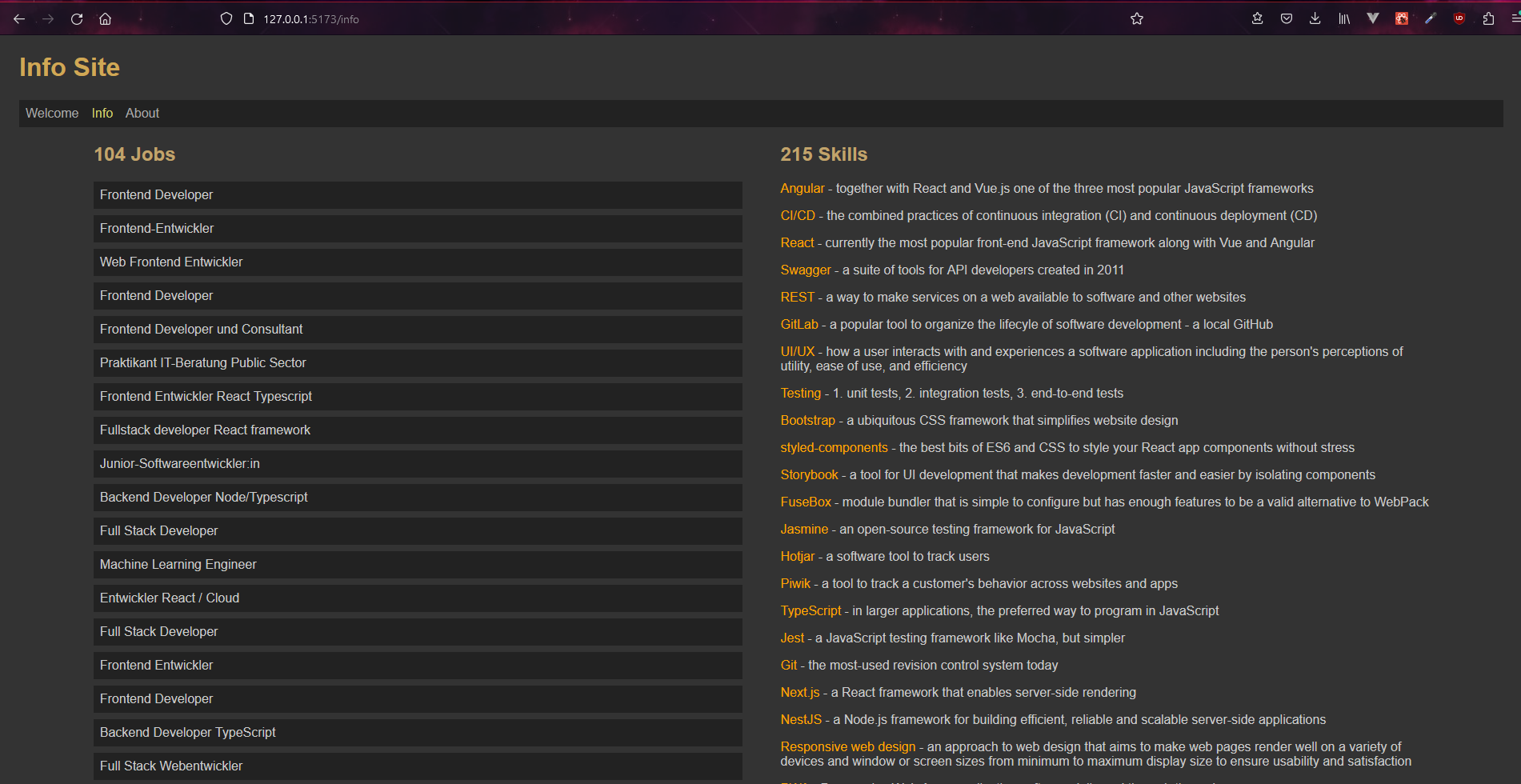This screenshot has height=784, width=1521.
Task: Open the styled-components skill link
Action: click(x=835, y=448)
